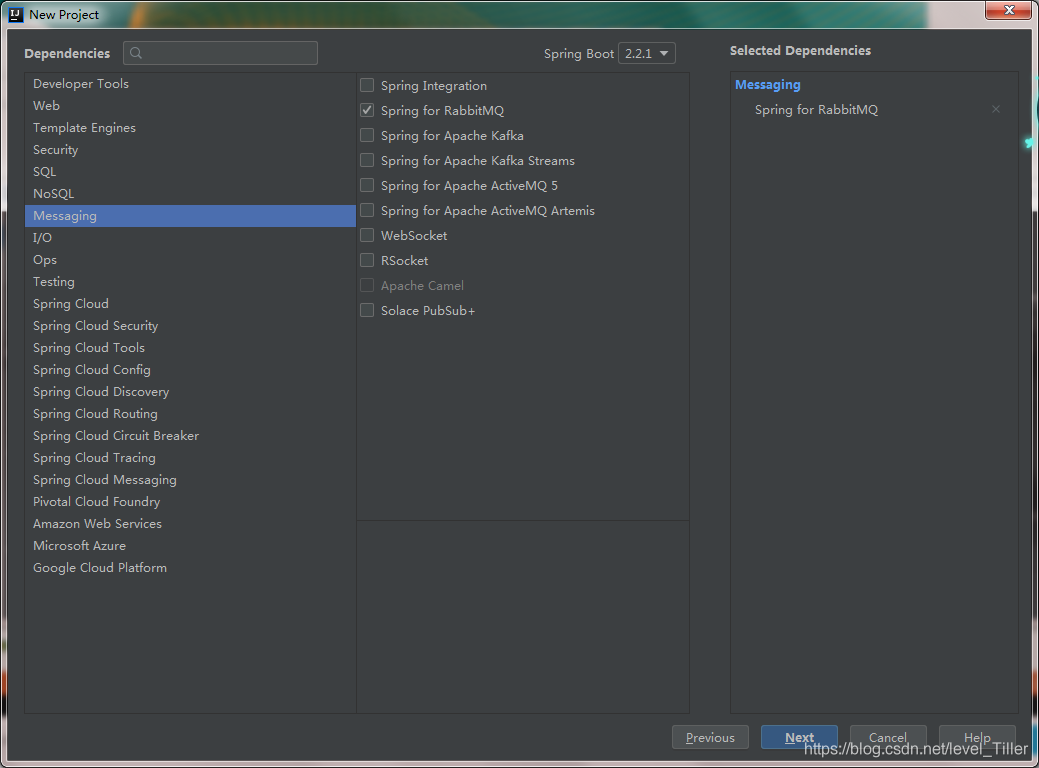Open the Spring Cloud Security category
The height and width of the screenshot is (768, 1039).
click(190, 325)
